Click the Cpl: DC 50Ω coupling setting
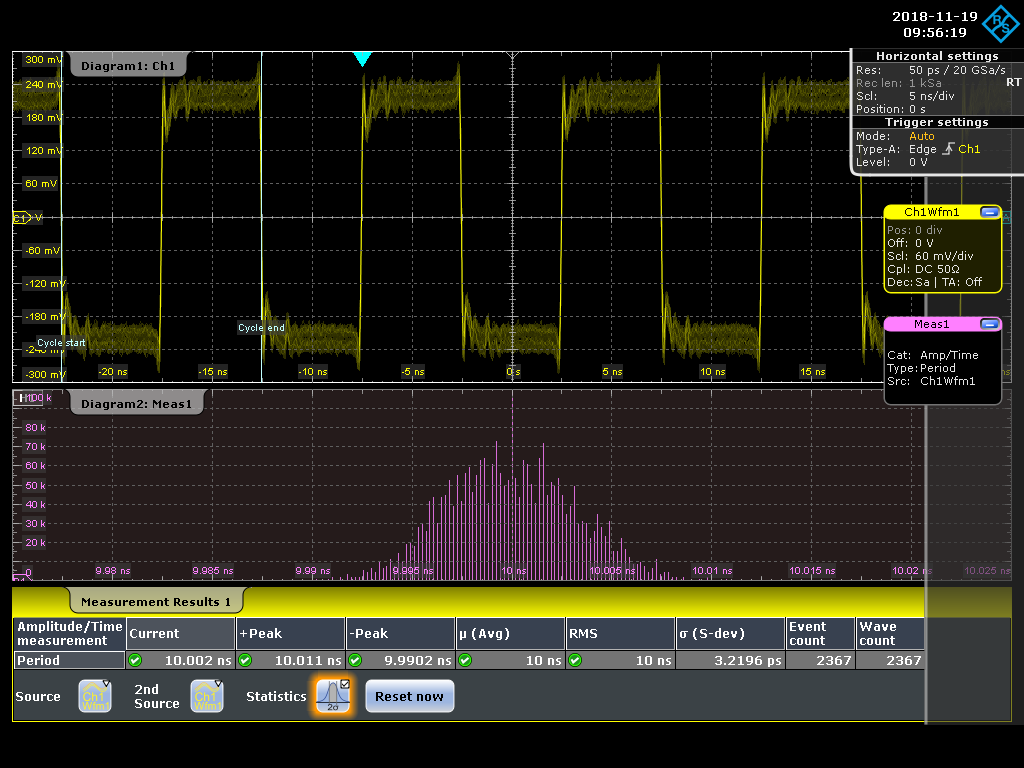The width and height of the screenshot is (1024, 768). [923, 269]
